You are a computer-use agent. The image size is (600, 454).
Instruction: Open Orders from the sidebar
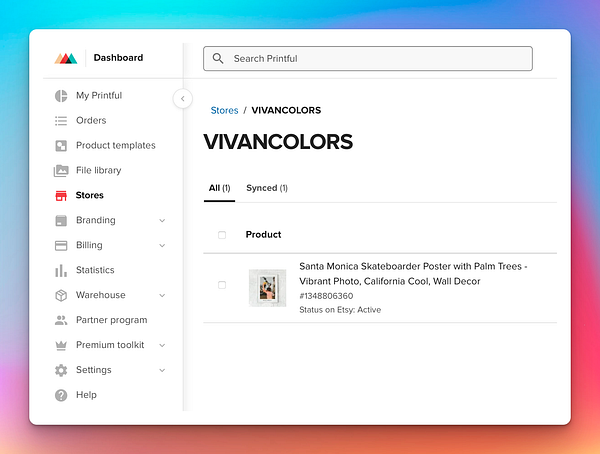pos(91,120)
